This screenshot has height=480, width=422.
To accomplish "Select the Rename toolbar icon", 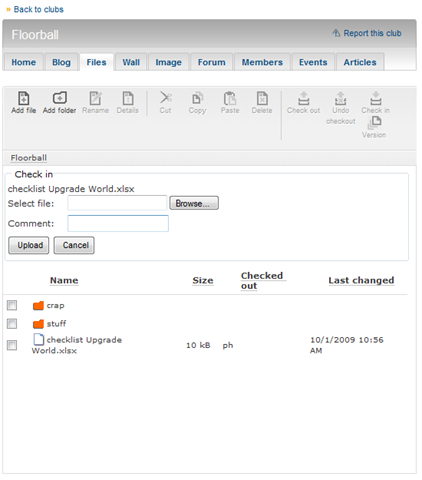I will pyautogui.click(x=95, y=98).
